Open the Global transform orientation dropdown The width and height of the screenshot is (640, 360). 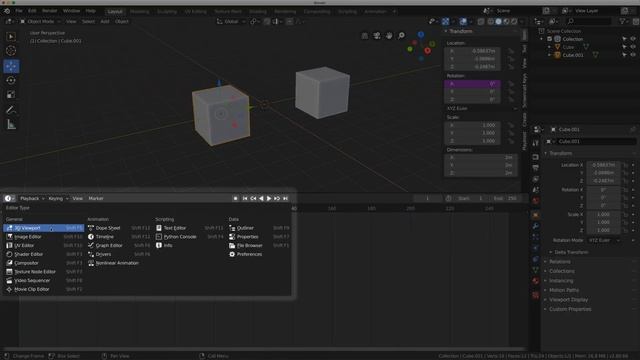point(230,22)
